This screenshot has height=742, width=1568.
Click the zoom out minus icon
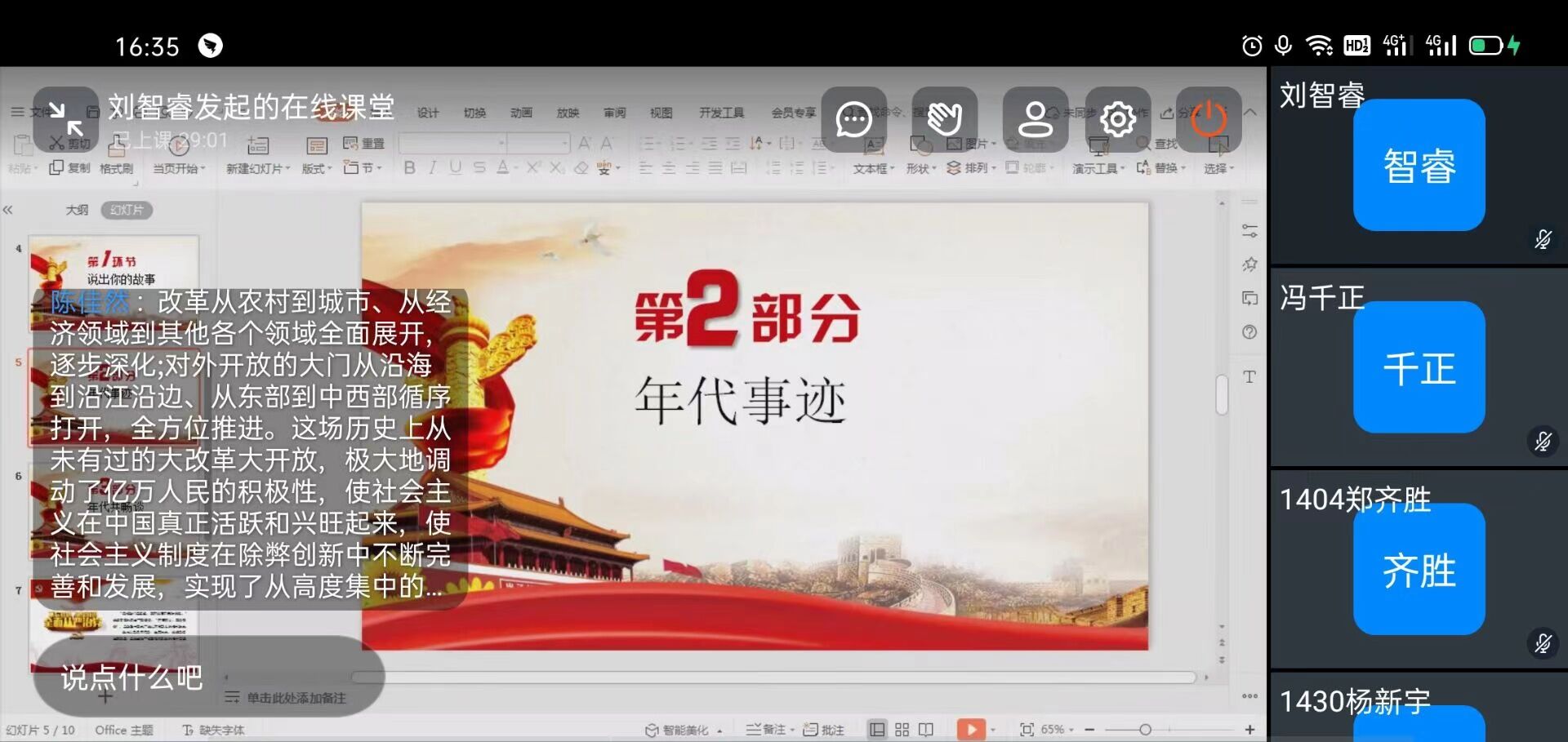point(1089,730)
